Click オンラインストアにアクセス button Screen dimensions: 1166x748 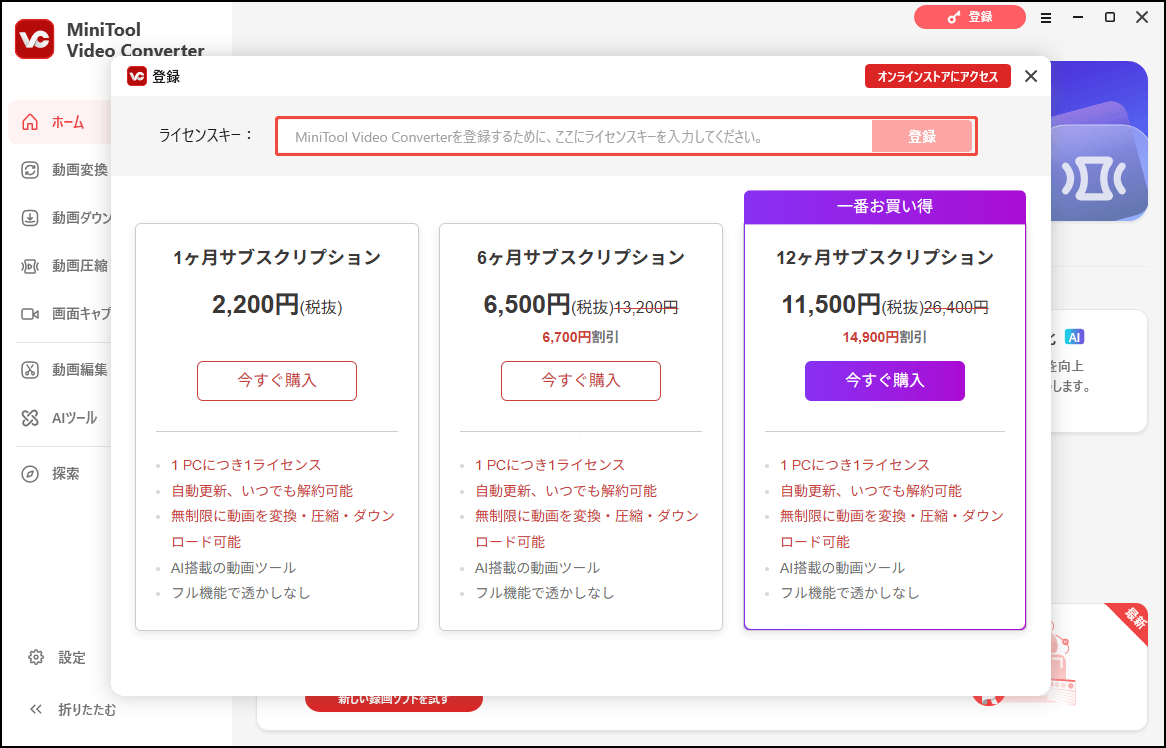point(938,76)
